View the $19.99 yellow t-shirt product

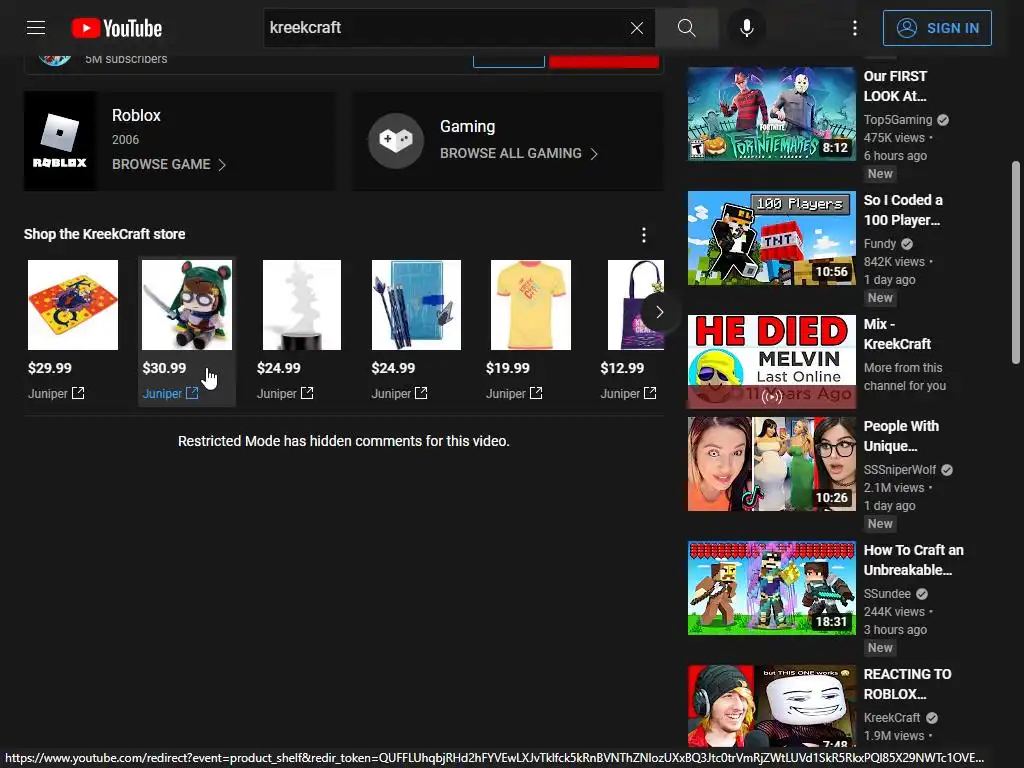[x=530, y=304]
